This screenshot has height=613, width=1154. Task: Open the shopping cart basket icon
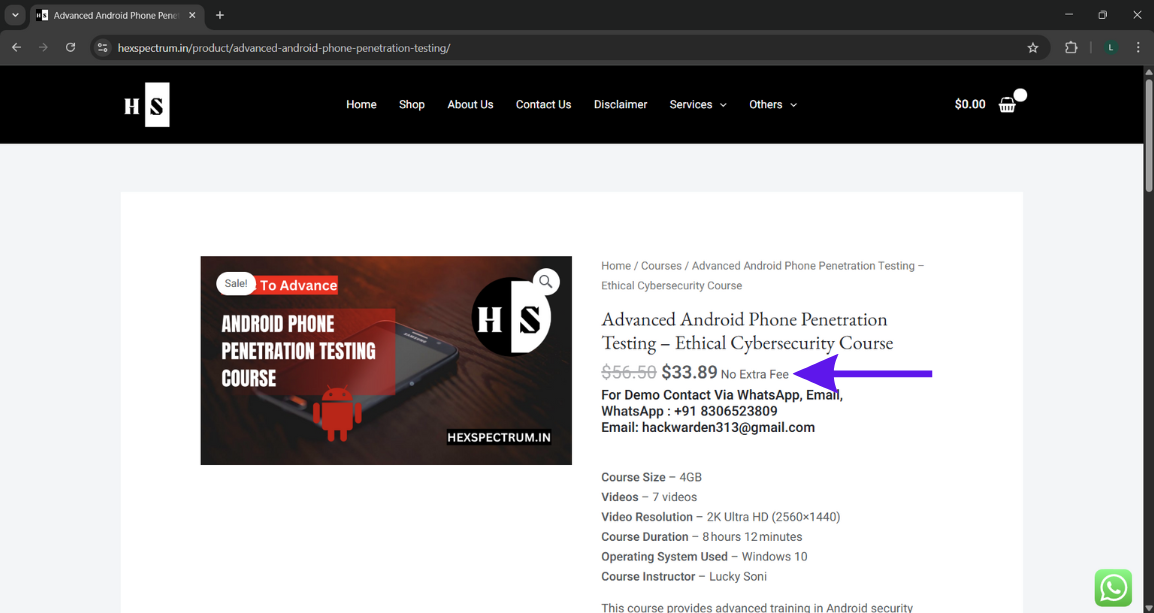tap(1007, 105)
